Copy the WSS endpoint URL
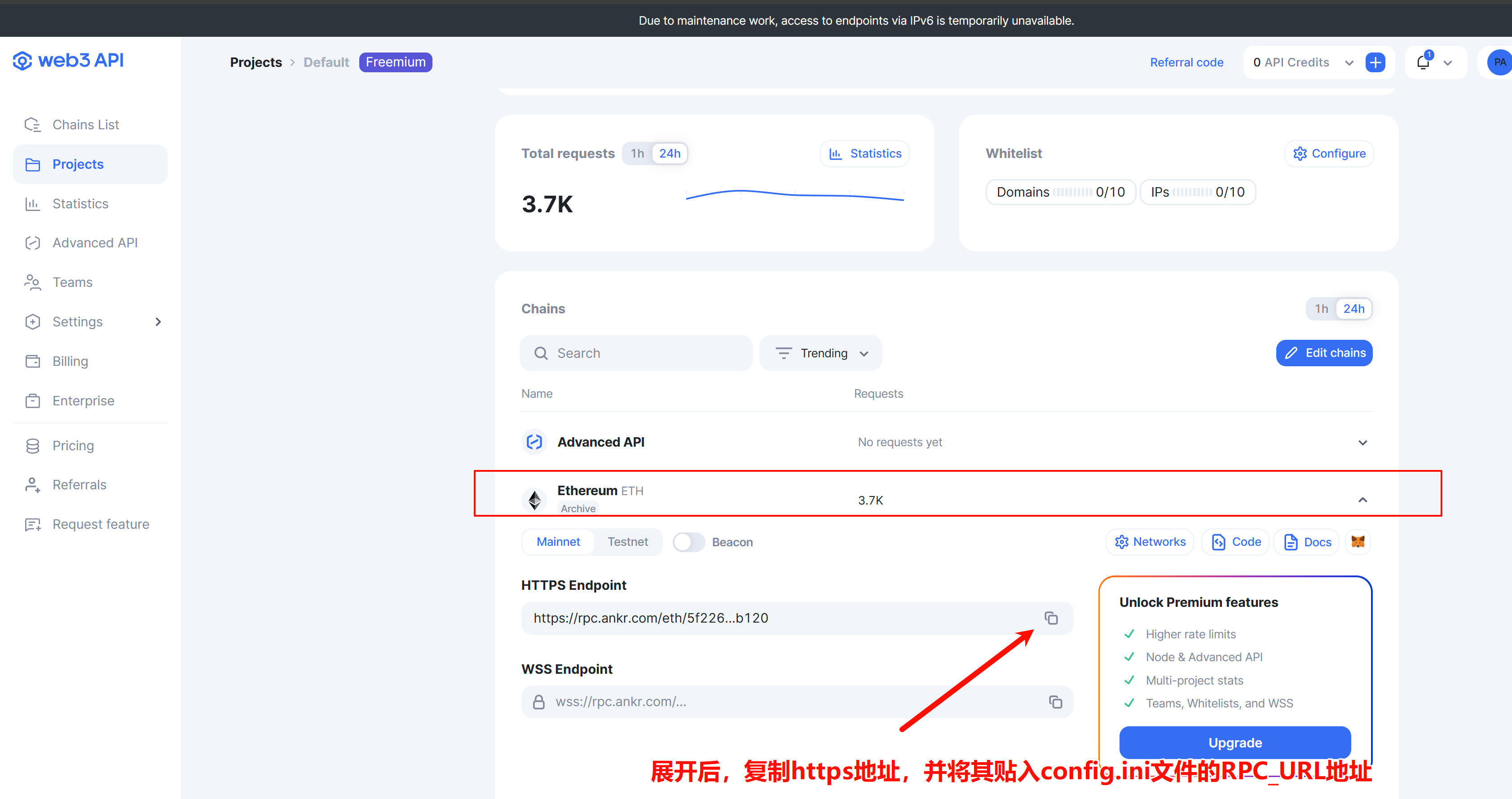 [x=1055, y=702]
